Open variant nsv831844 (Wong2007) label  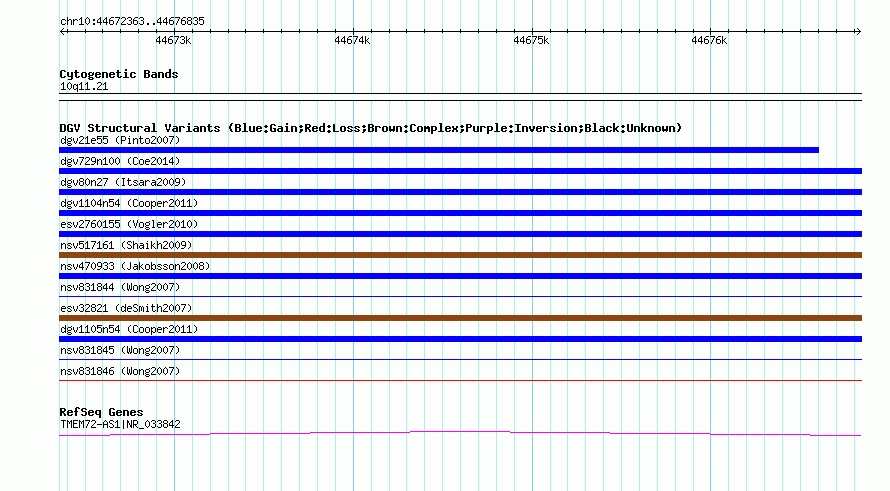(x=120, y=287)
